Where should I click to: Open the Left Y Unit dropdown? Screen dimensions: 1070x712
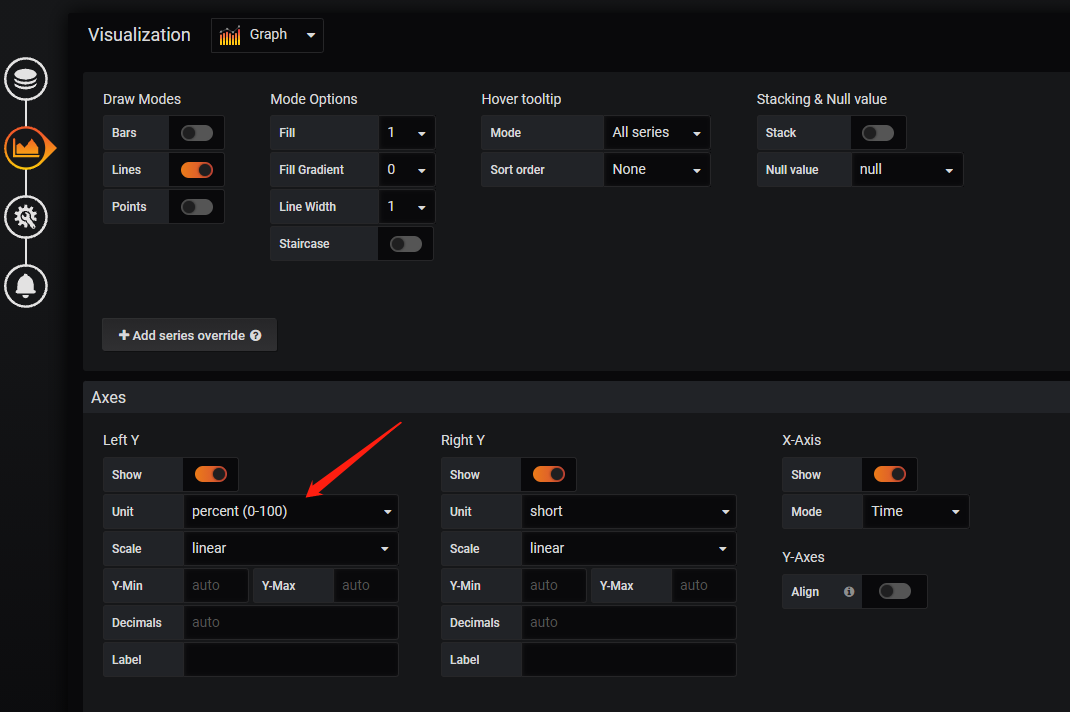291,512
